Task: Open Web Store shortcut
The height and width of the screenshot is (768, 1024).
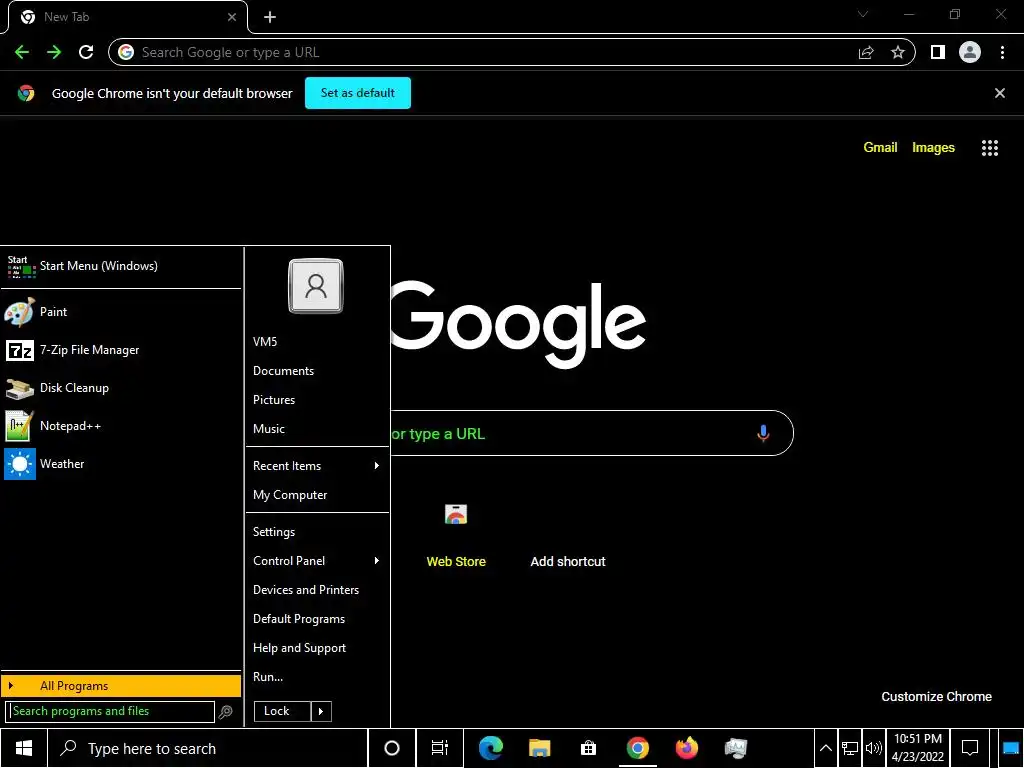Action: [x=456, y=536]
